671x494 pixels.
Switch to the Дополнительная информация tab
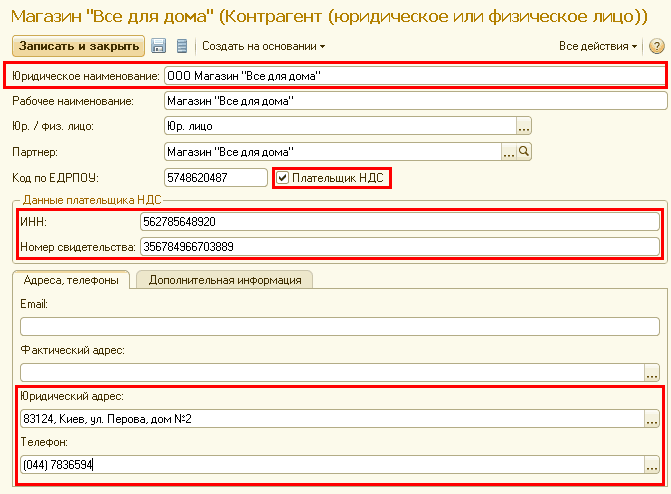point(225,280)
